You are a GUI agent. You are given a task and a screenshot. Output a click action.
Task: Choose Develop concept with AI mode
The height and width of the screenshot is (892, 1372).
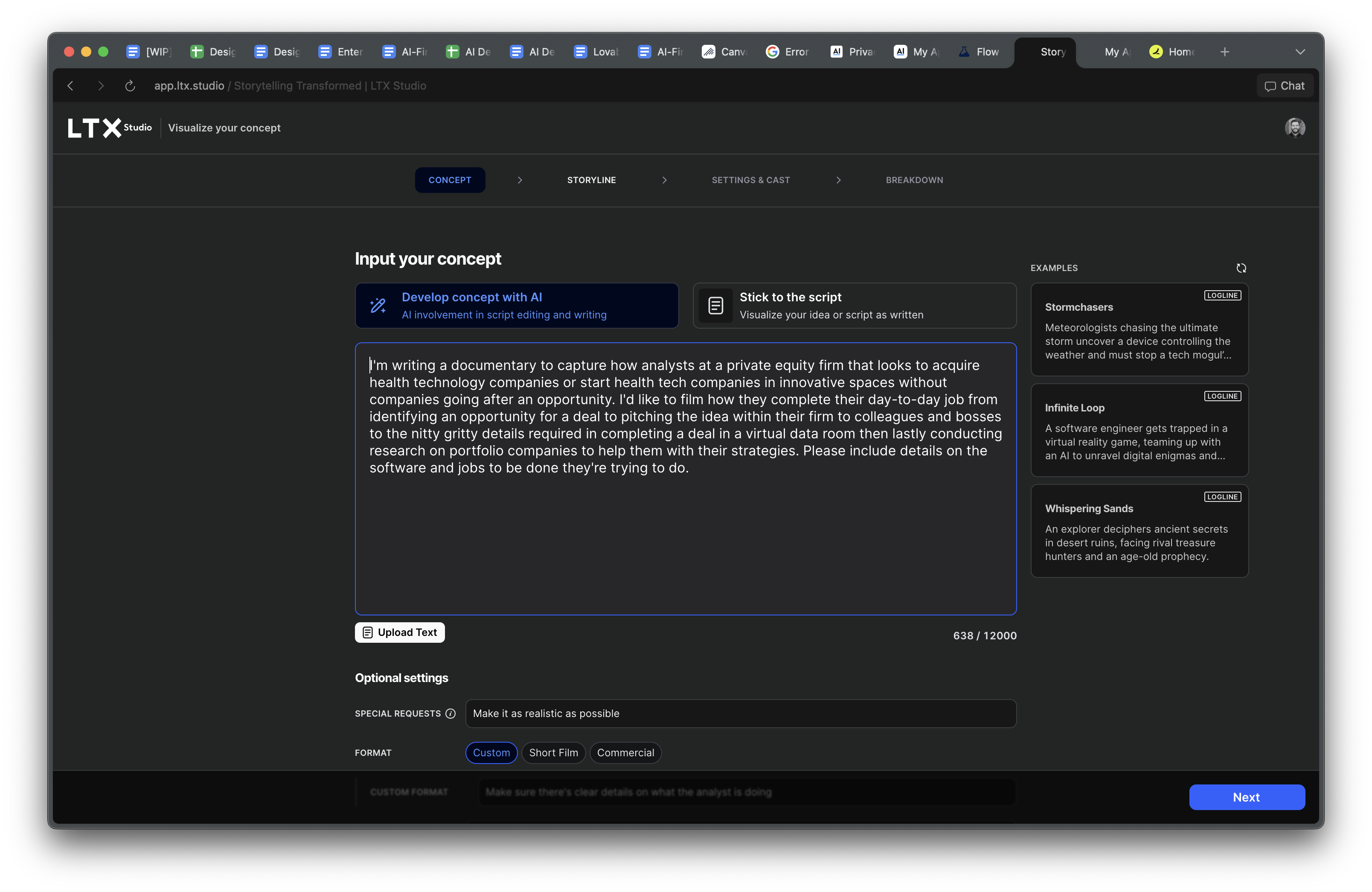coord(517,306)
